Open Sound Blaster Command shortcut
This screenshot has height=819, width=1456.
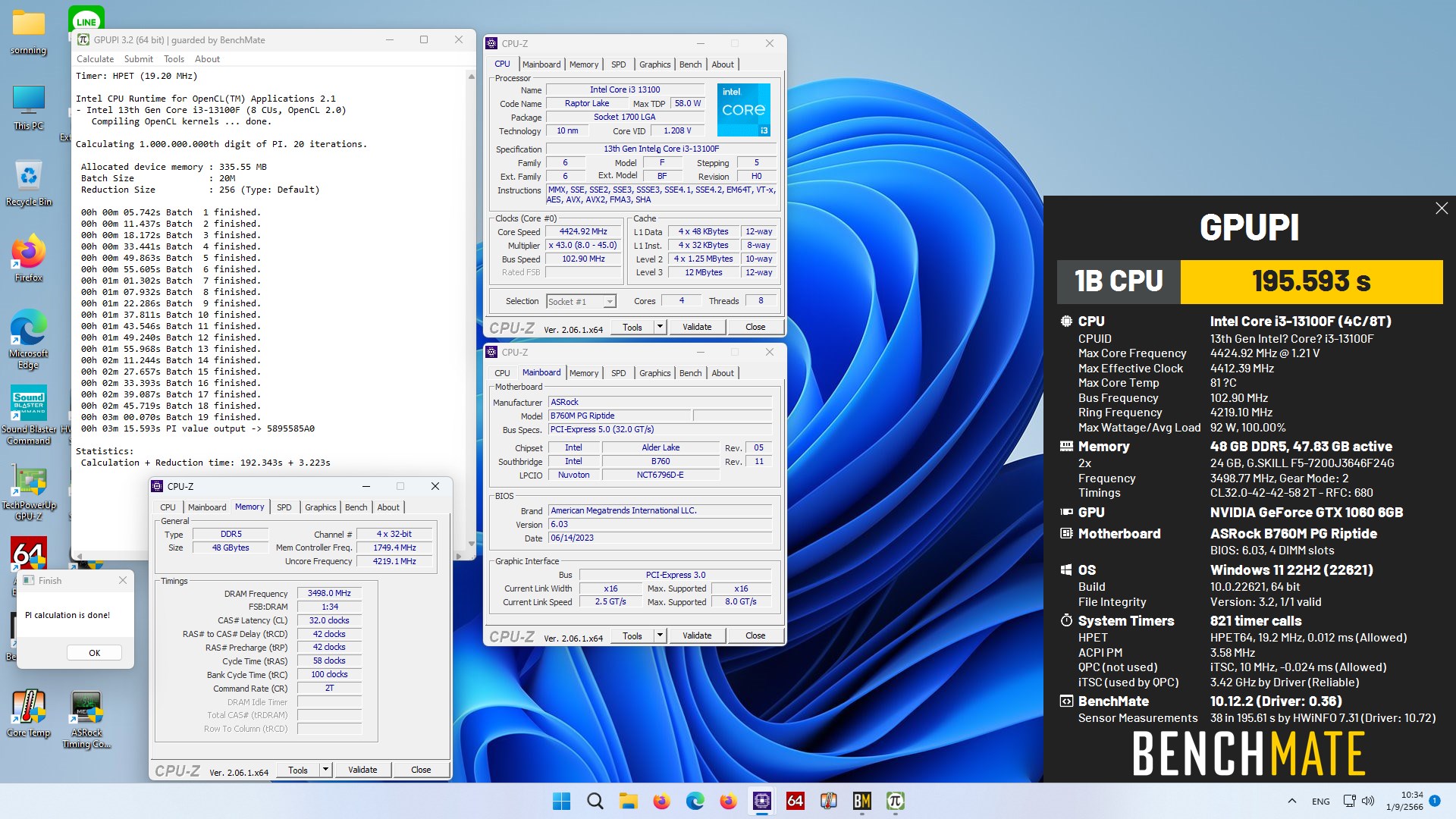tap(28, 416)
